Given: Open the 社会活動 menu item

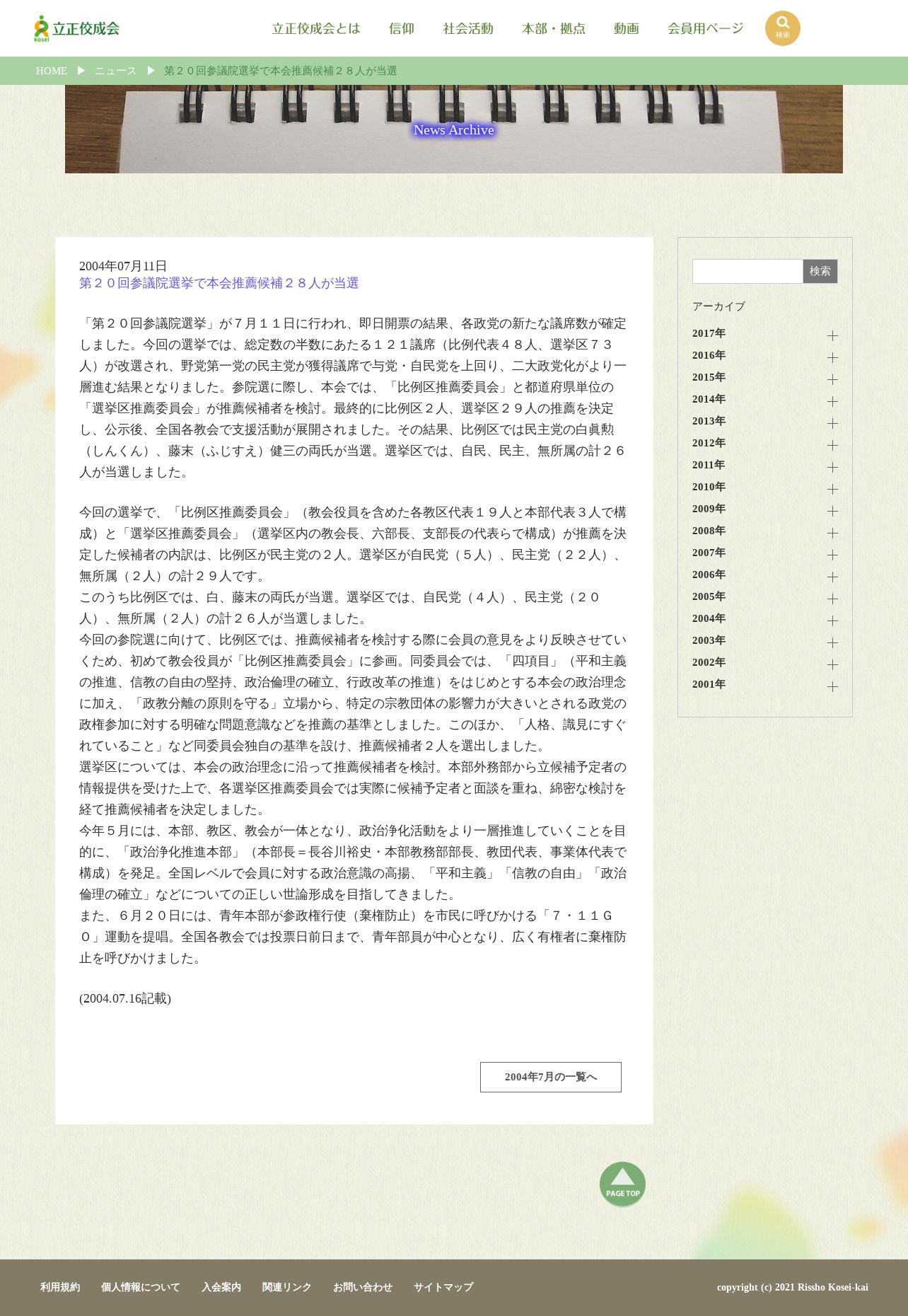Looking at the screenshot, I should 468,28.
